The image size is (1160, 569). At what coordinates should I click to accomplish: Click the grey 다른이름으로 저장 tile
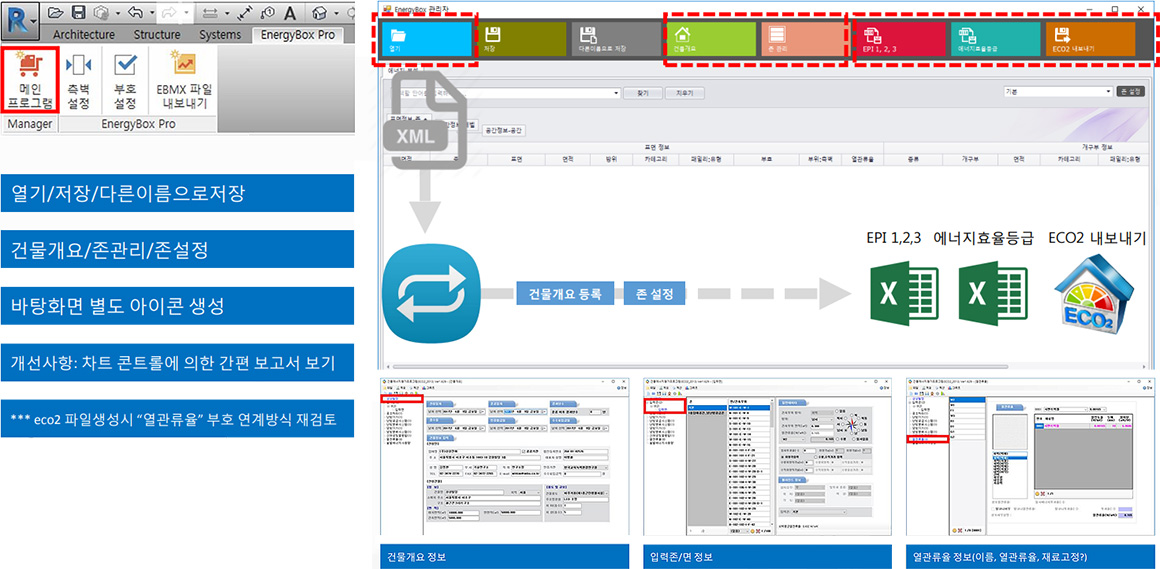(x=616, y=40)
